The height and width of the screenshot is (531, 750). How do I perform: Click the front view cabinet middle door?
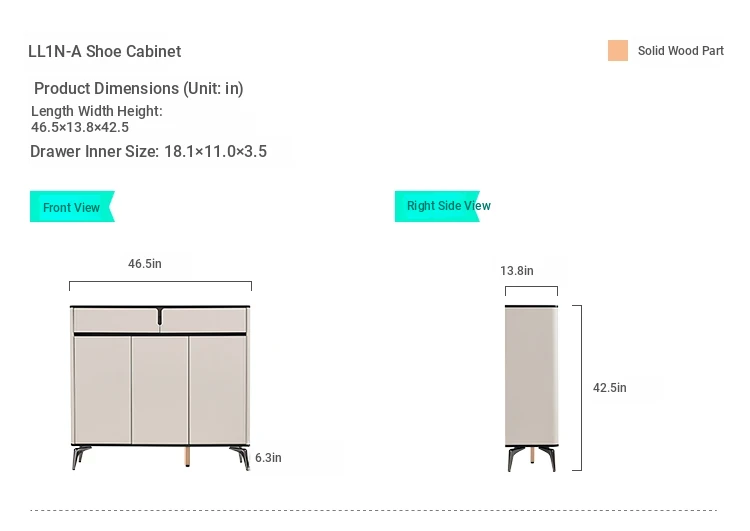click(160, 390)
